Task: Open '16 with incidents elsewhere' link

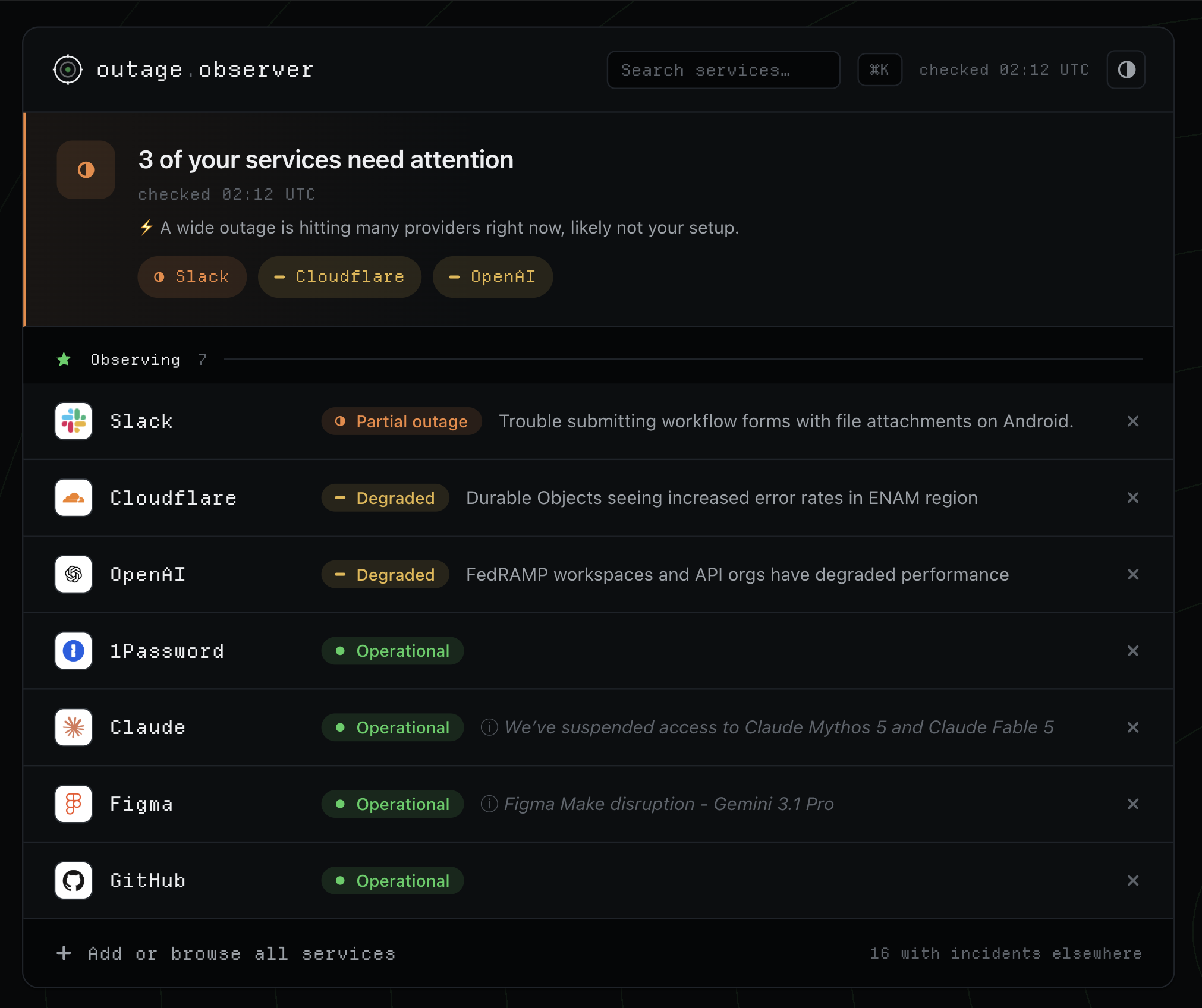Action: point(1006,954)
